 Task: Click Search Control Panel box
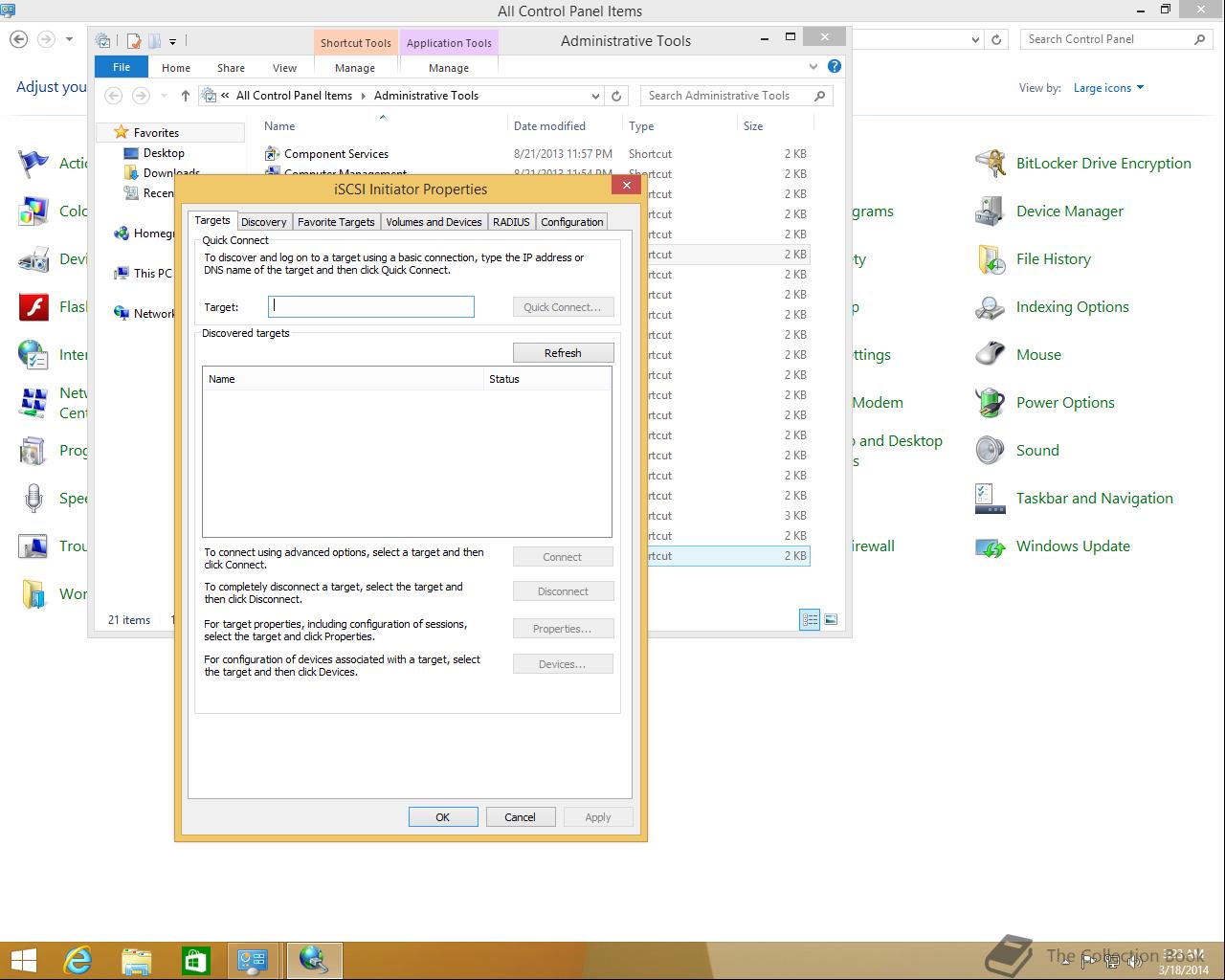point(1116,39)
